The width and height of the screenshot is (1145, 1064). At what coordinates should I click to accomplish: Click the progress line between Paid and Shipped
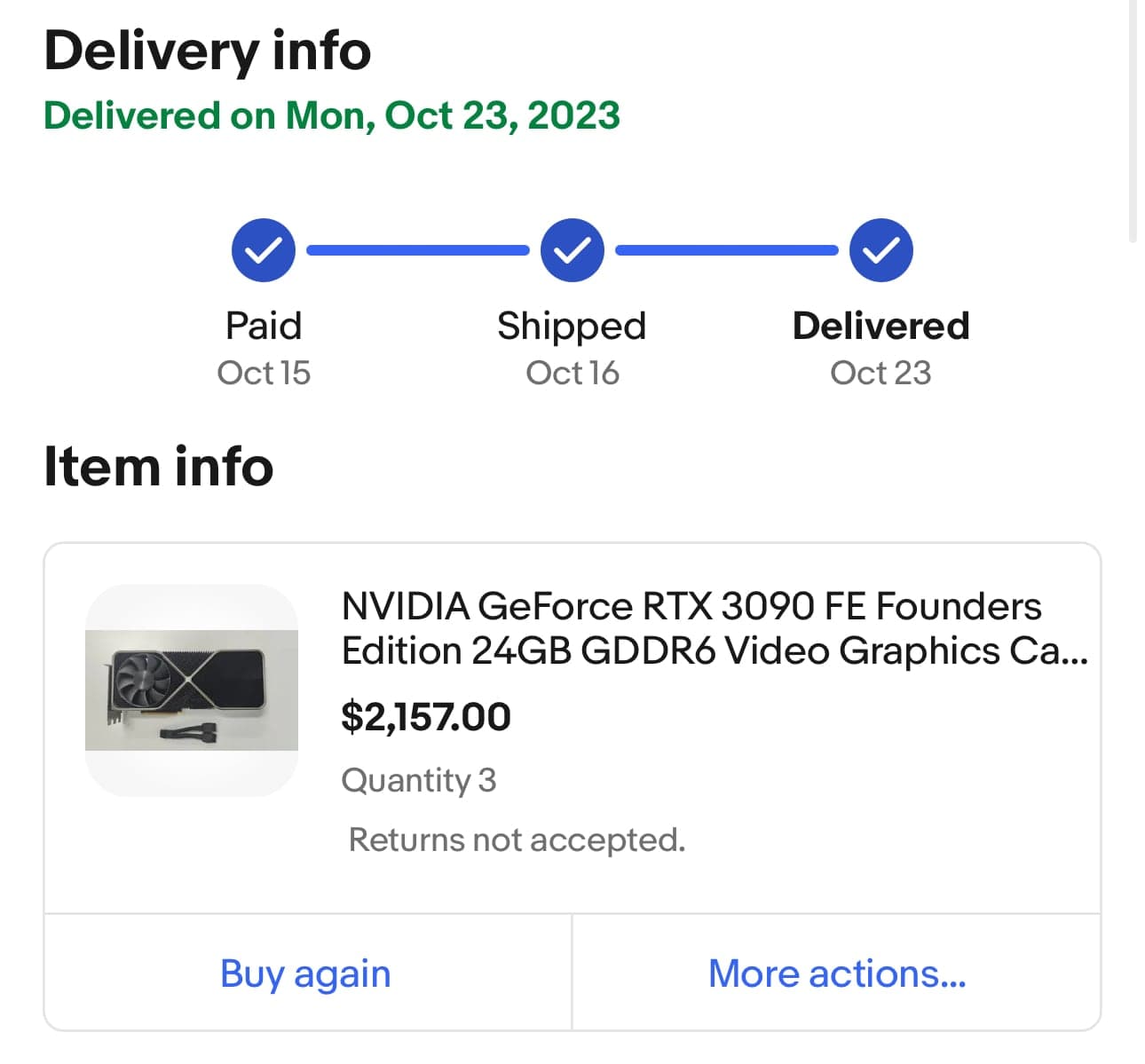click(x=418, y=250)
